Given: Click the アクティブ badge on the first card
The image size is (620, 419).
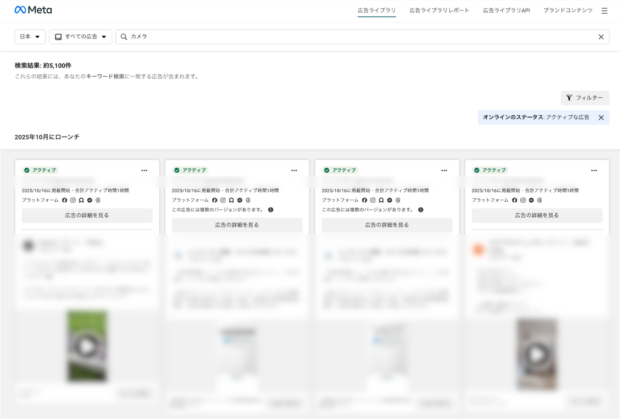Looking at the screenshot, I should pos(40,170).
